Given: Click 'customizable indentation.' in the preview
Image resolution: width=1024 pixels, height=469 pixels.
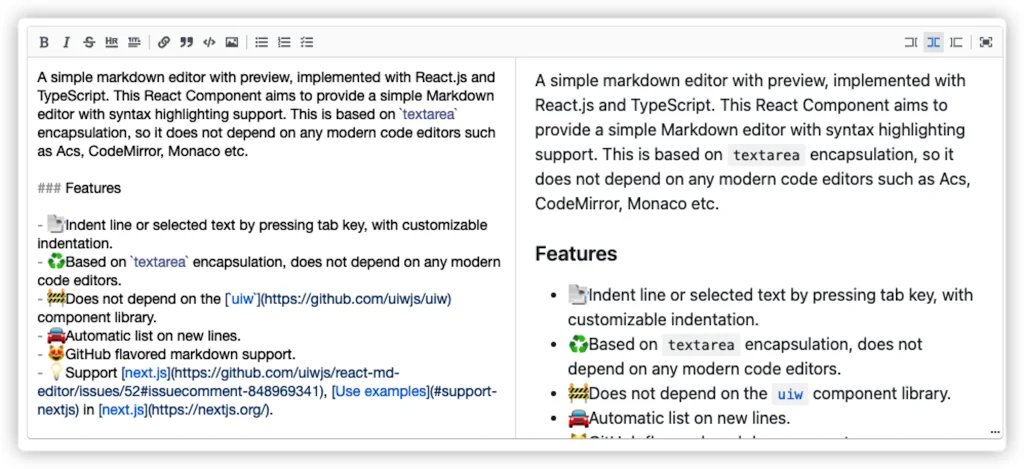Looking at the screenshot, I should click(x=663, y=320).
